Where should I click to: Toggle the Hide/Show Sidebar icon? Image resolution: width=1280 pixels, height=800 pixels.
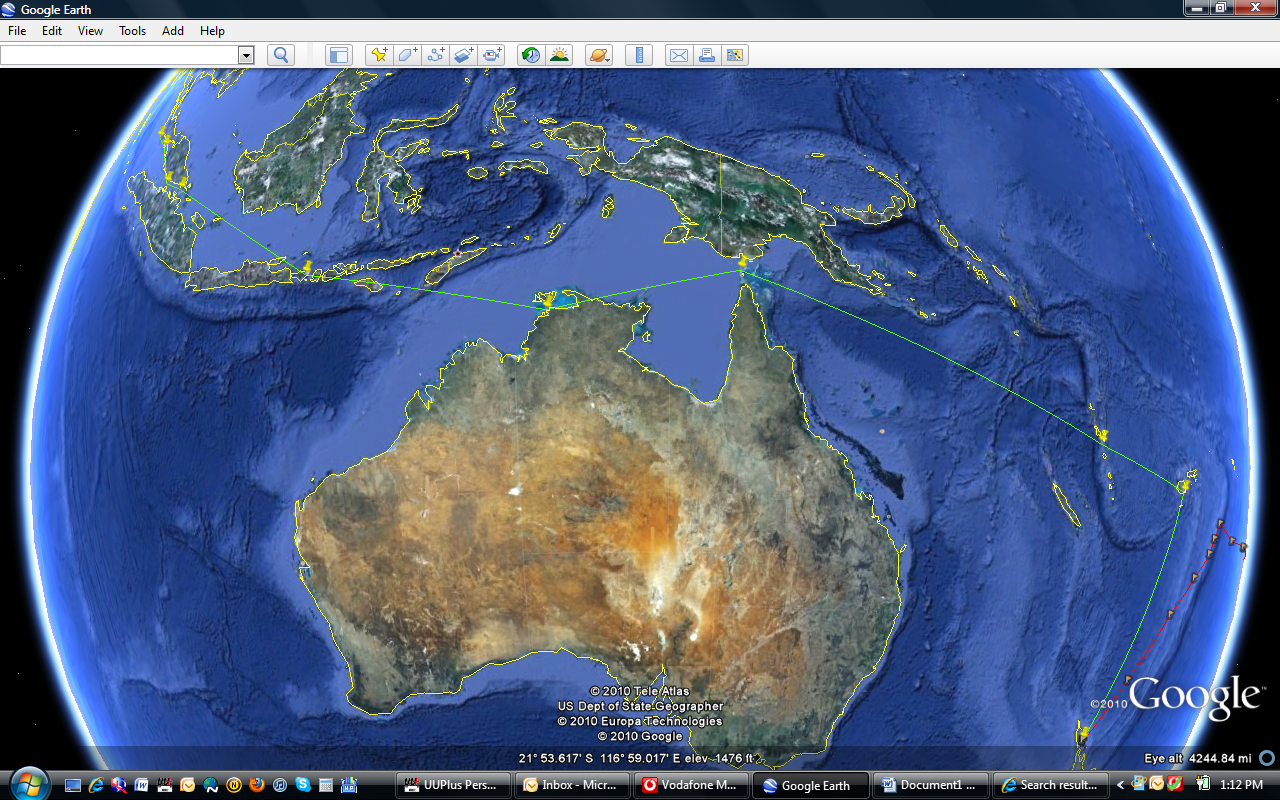click(x=339, y=55)
